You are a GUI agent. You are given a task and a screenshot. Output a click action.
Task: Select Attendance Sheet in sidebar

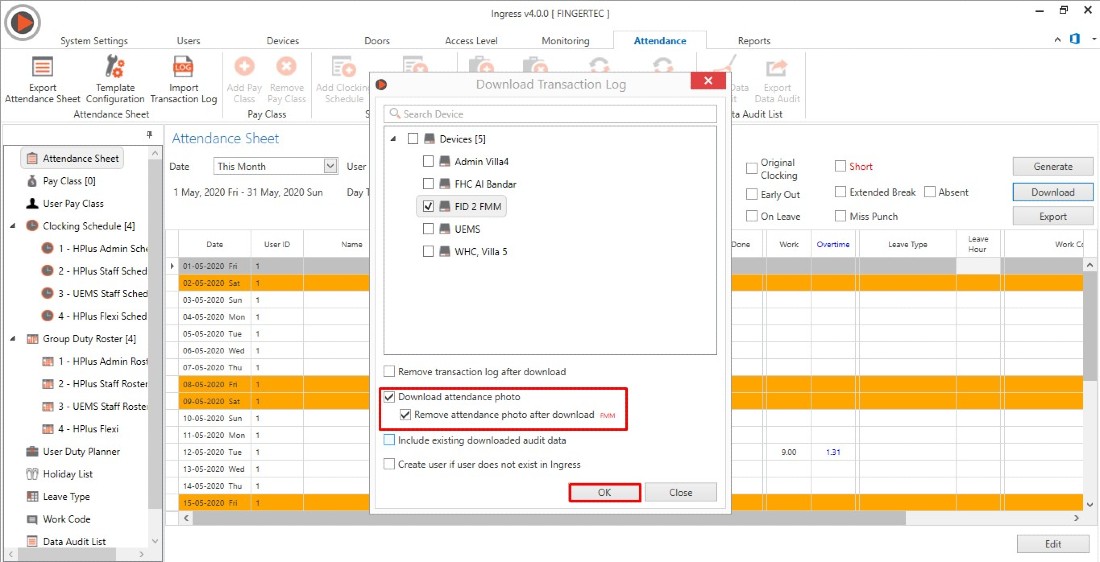tap(72, 159)
